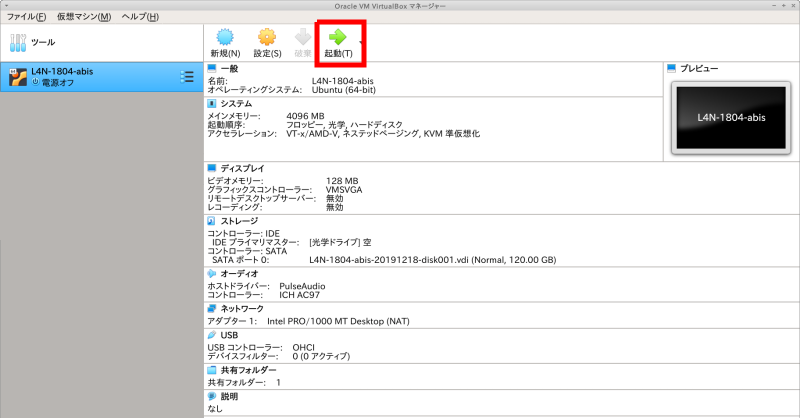The height and width of the screenshot is (418, 800).
Task: Start the VM with 起動(T) green arrow
Action: click(x=338, y=37)
